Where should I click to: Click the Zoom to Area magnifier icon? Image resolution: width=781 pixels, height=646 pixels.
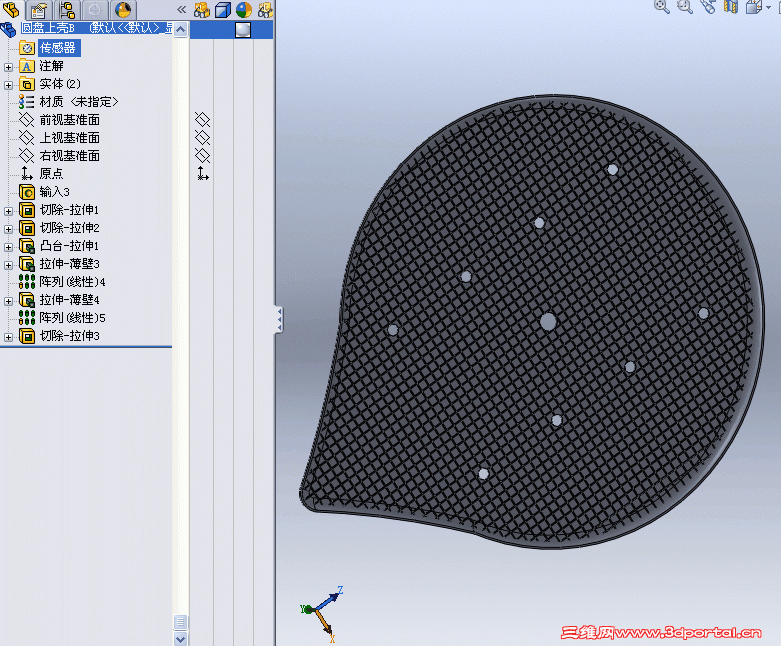[x=685, y=6]
